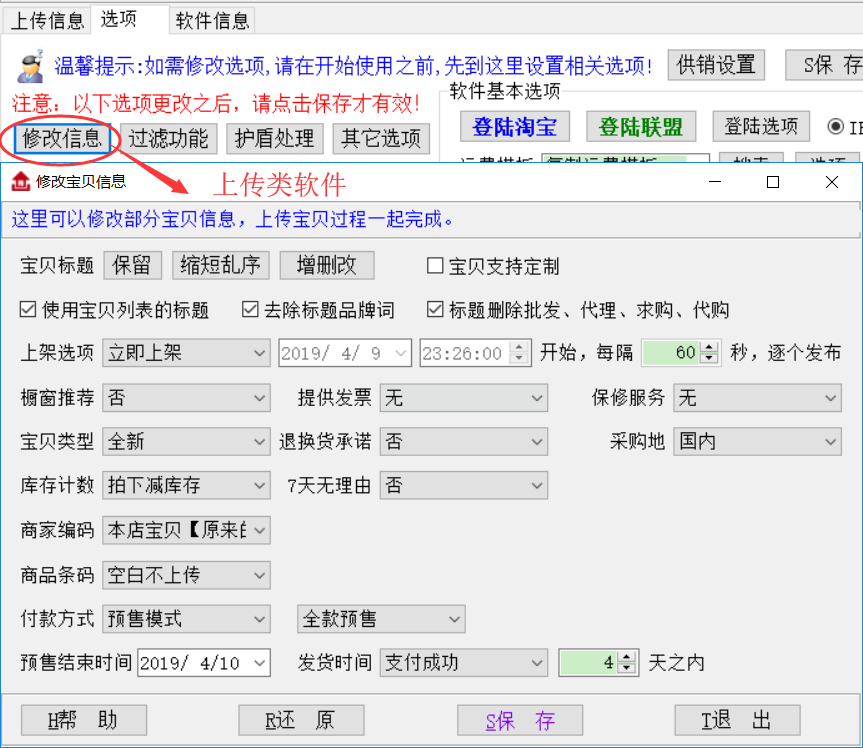Open the 软件信息 tab
This screenshot has width=863, height=748.
click(212, 19)
